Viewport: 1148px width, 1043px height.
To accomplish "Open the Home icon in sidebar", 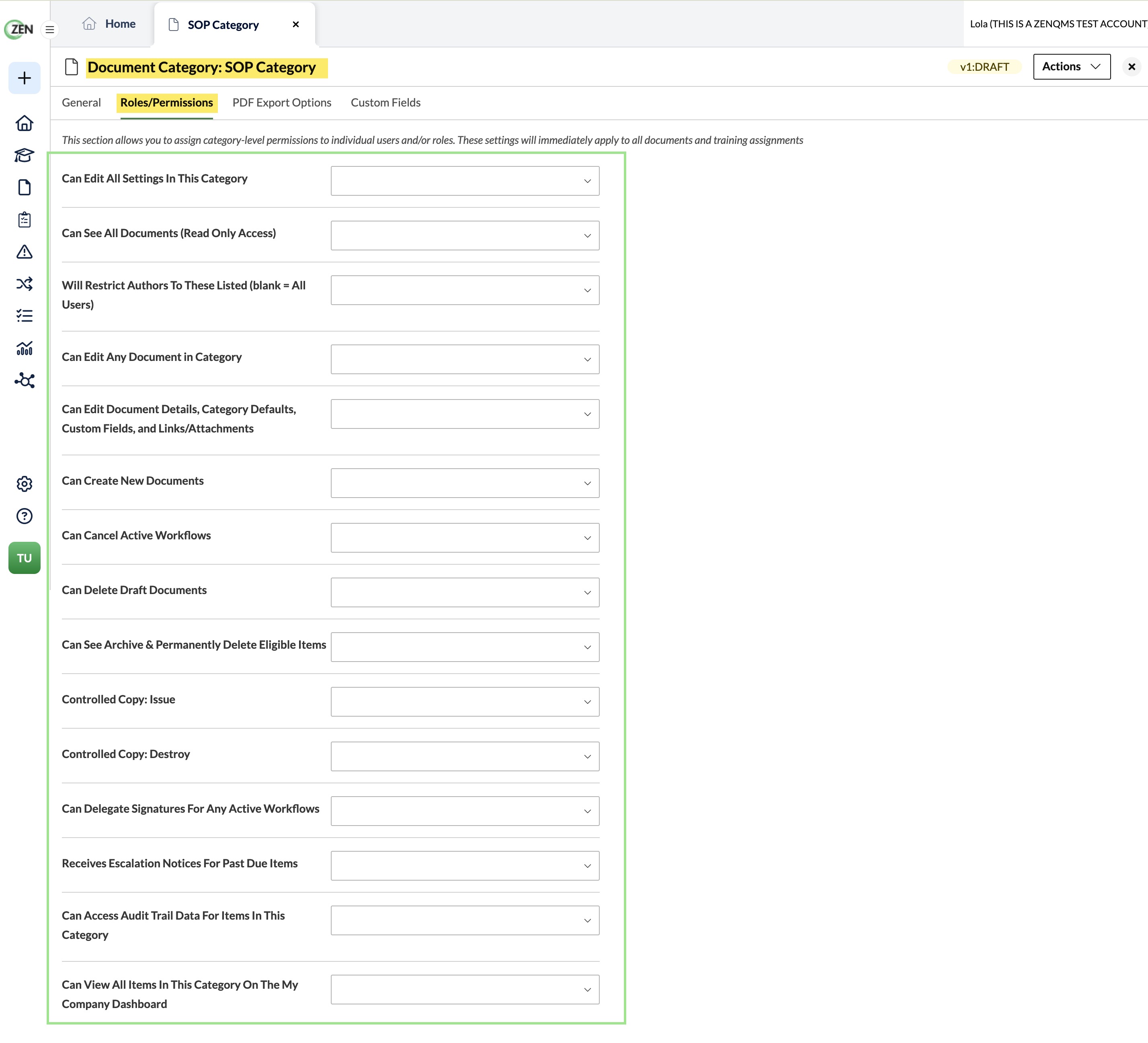I will 25,123.
